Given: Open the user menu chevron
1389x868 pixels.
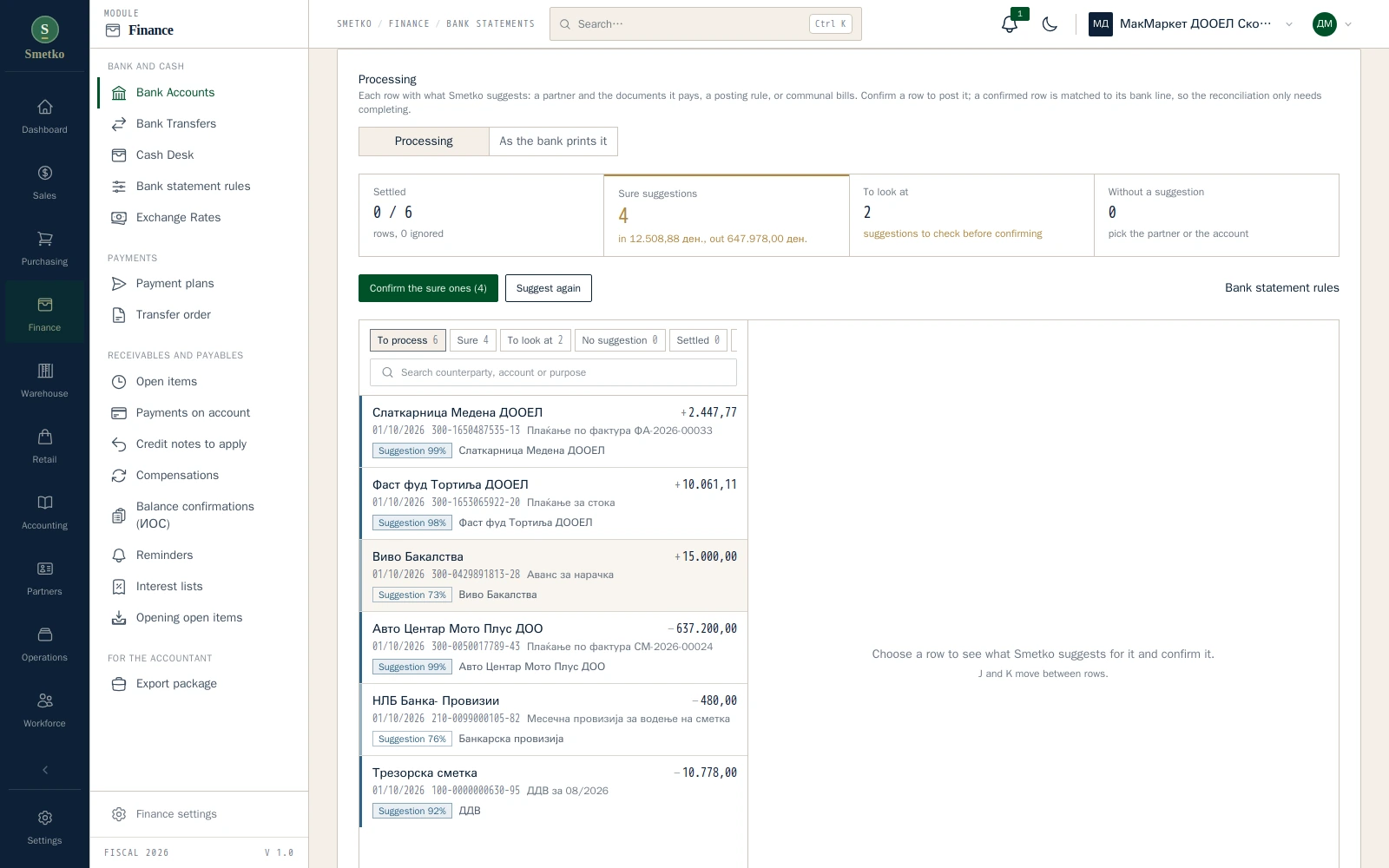Looking at the screenshot, I should pyautogui.click(x=1348, y=24).
